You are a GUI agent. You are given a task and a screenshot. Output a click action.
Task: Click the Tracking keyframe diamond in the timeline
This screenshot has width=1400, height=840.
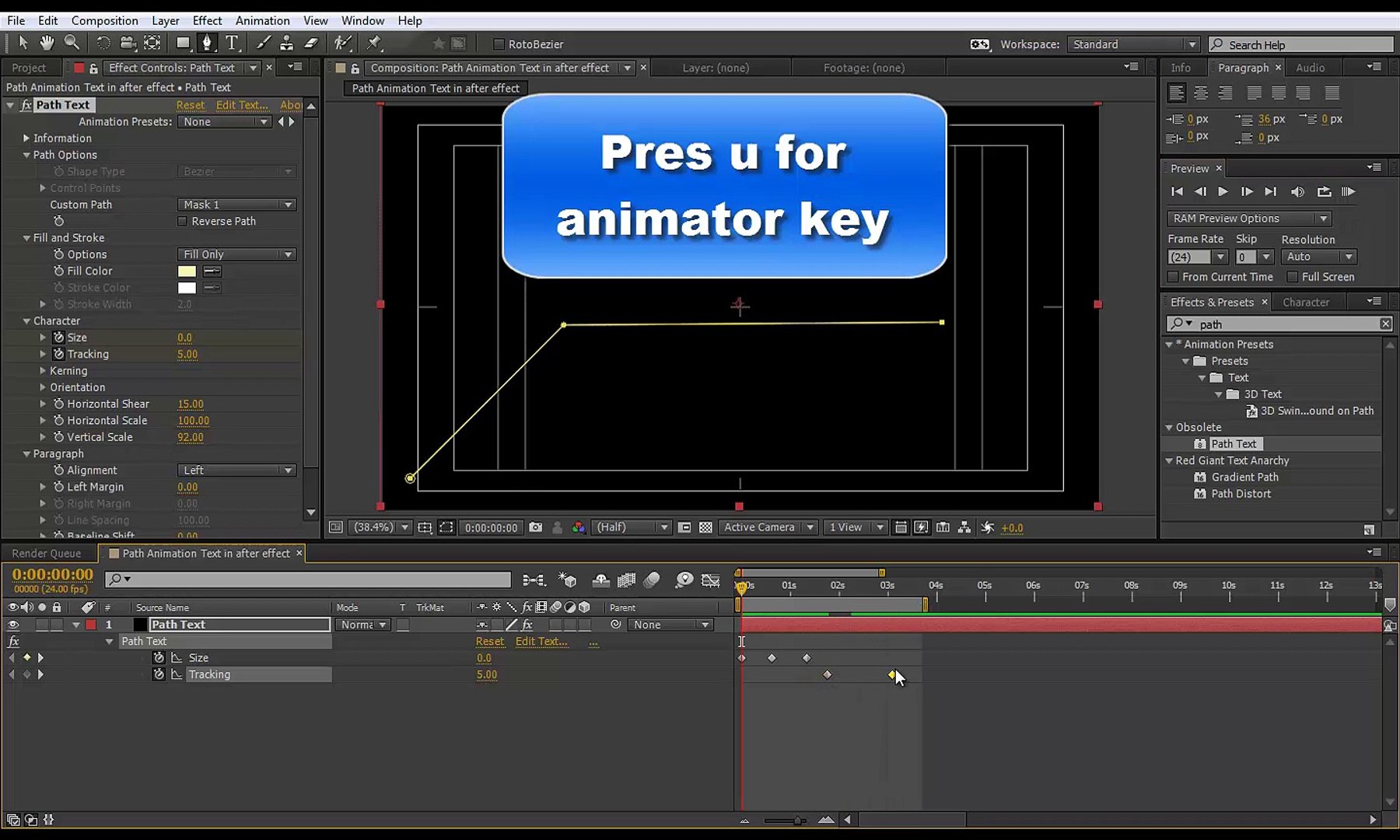tap(828, 675)
